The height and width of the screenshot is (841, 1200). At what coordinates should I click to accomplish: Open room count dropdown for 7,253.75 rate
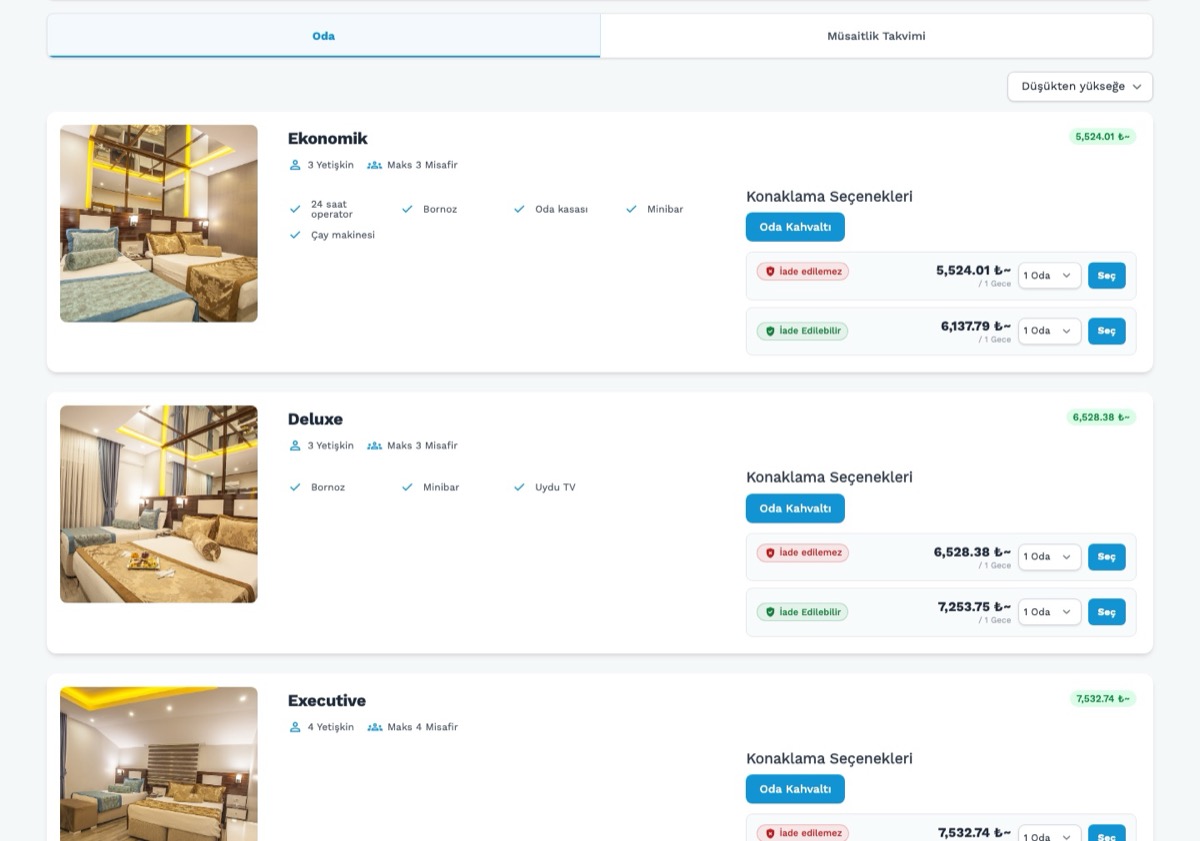tap(1049, 612)
